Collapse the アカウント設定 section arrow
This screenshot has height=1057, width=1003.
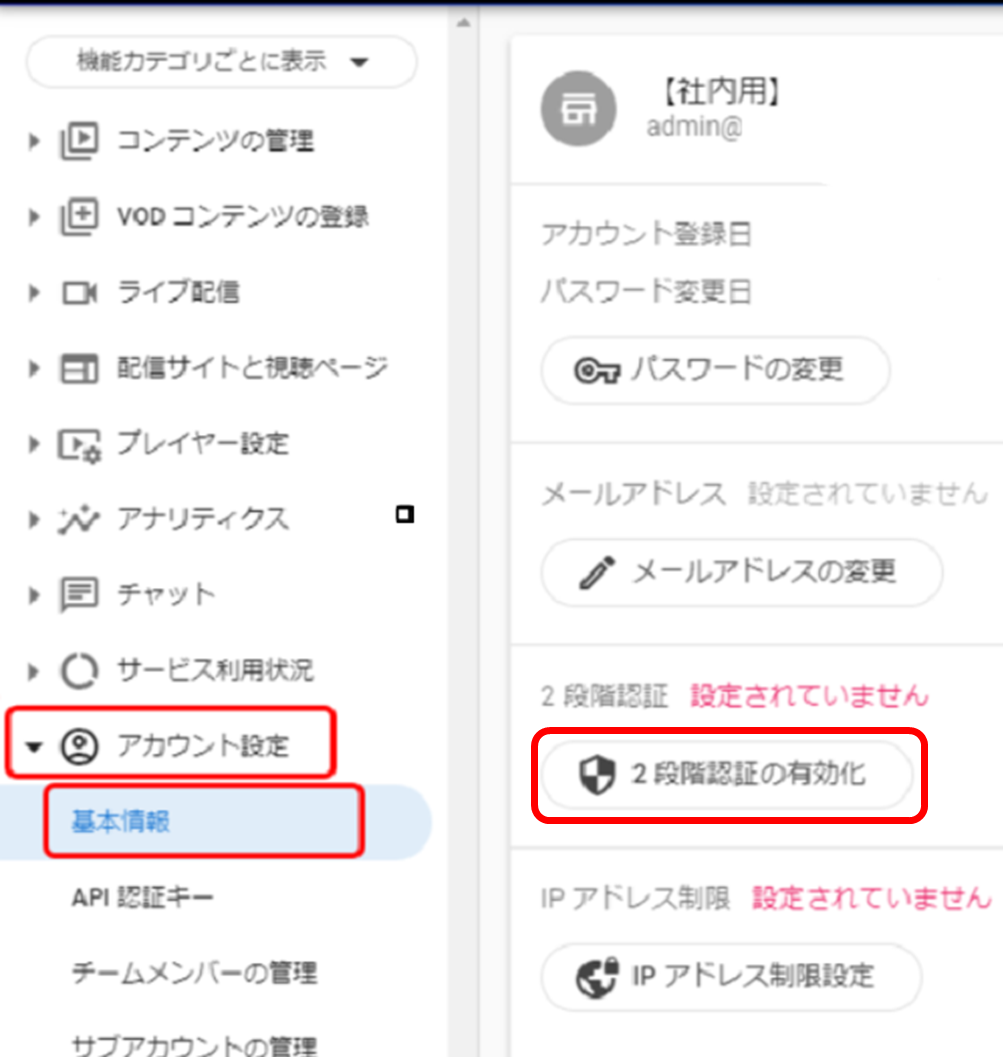point(36,746)
